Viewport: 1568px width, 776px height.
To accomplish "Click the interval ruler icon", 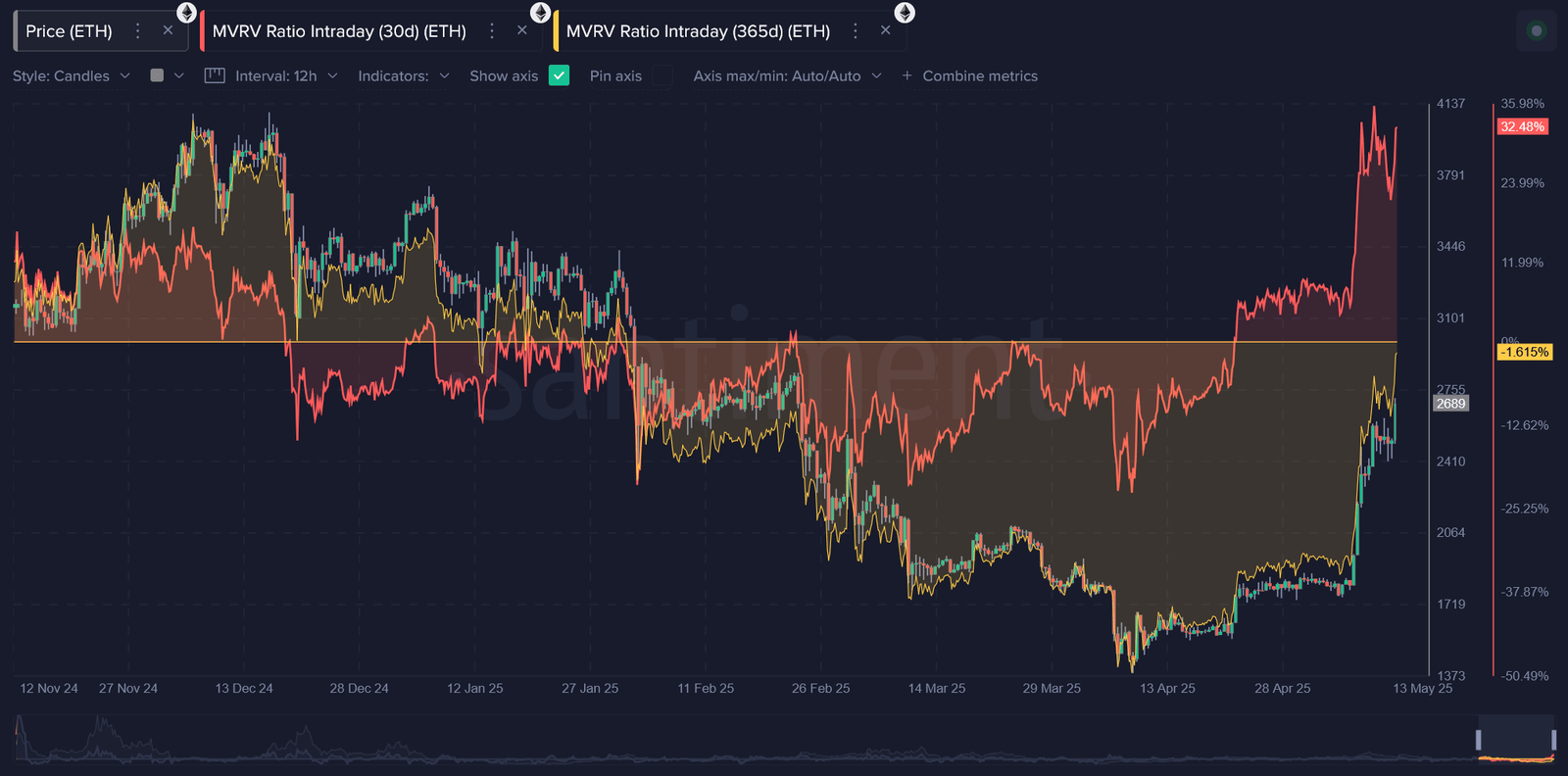I will (x=215, y=75).
